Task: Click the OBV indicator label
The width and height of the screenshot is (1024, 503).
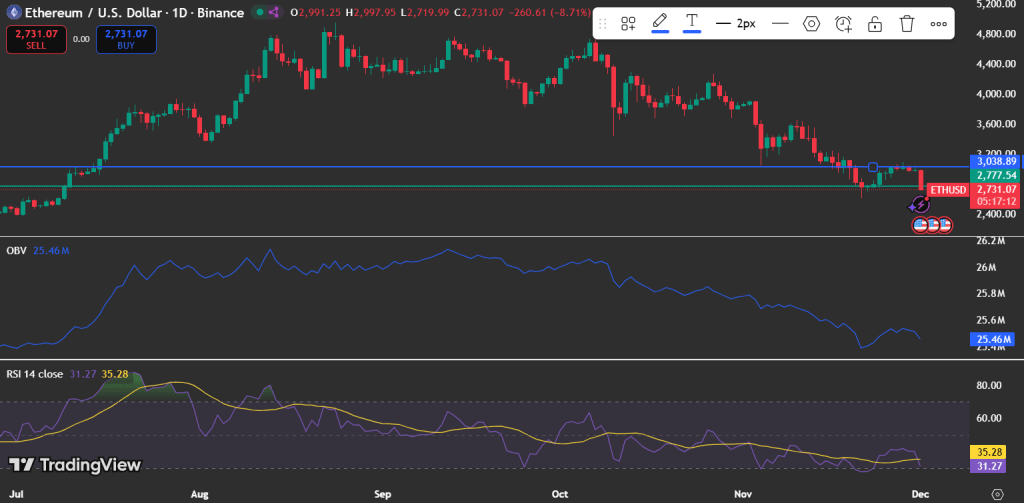Action: coord(16,250)
